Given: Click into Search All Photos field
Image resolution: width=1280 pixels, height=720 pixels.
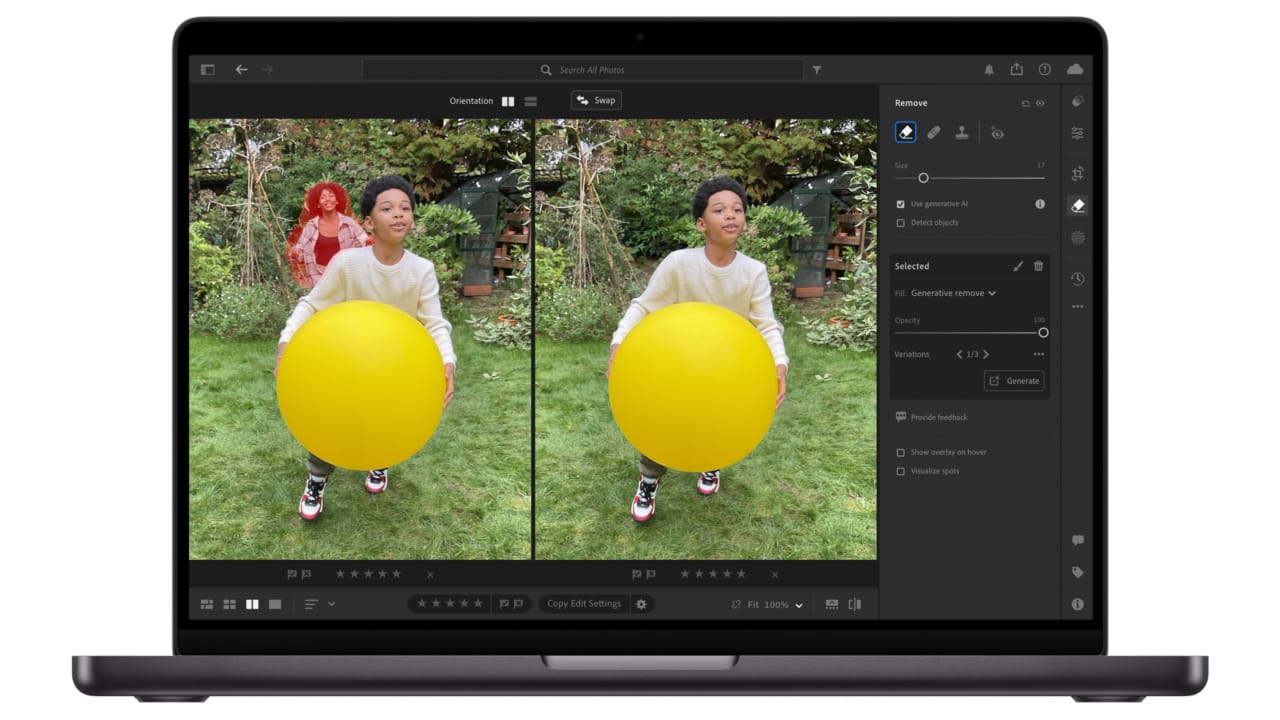Looking at the screenshot, I should click(583, 70).
